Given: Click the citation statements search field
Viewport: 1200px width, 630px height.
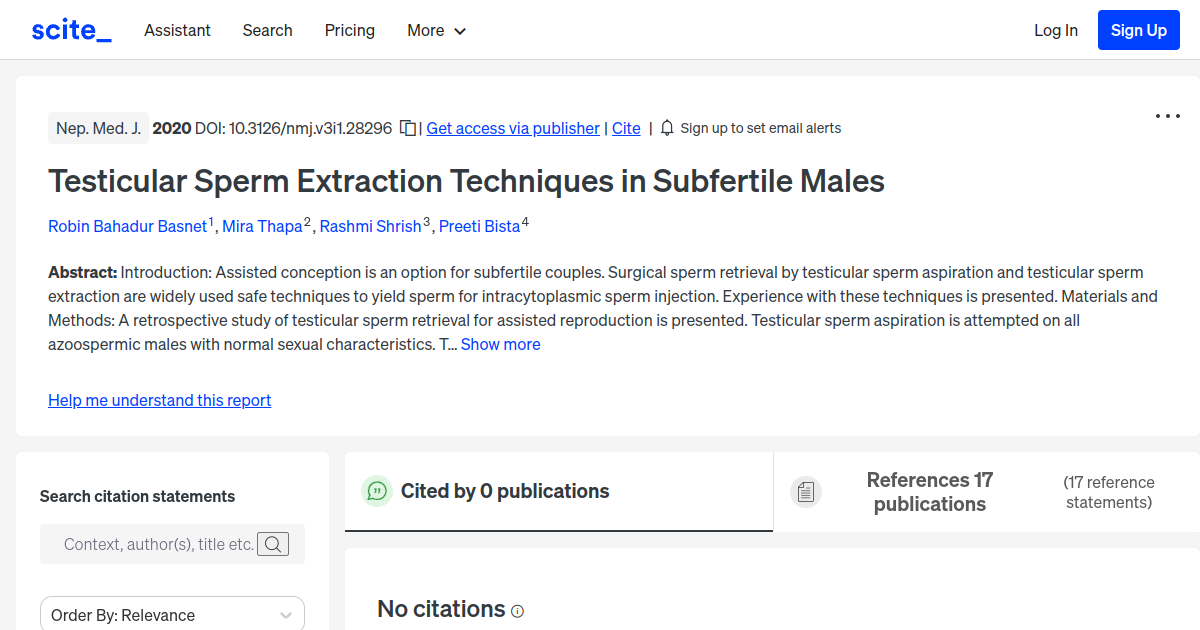Looking at the screenshot, I should (160, 544).
